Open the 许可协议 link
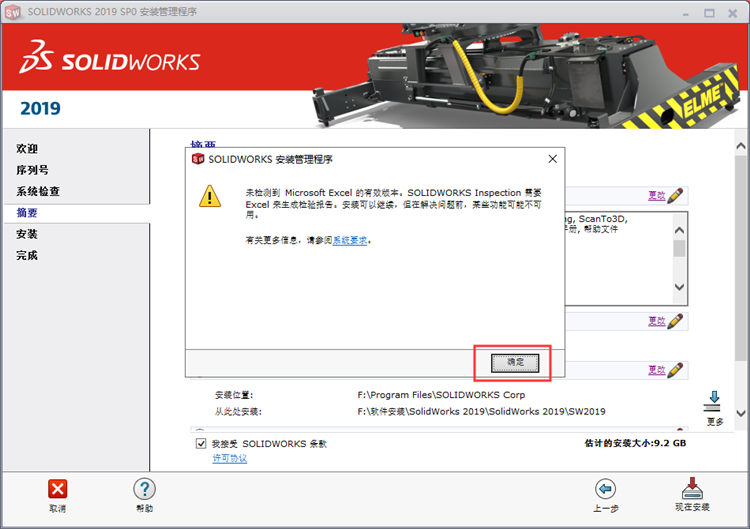 tap(230, 458)
